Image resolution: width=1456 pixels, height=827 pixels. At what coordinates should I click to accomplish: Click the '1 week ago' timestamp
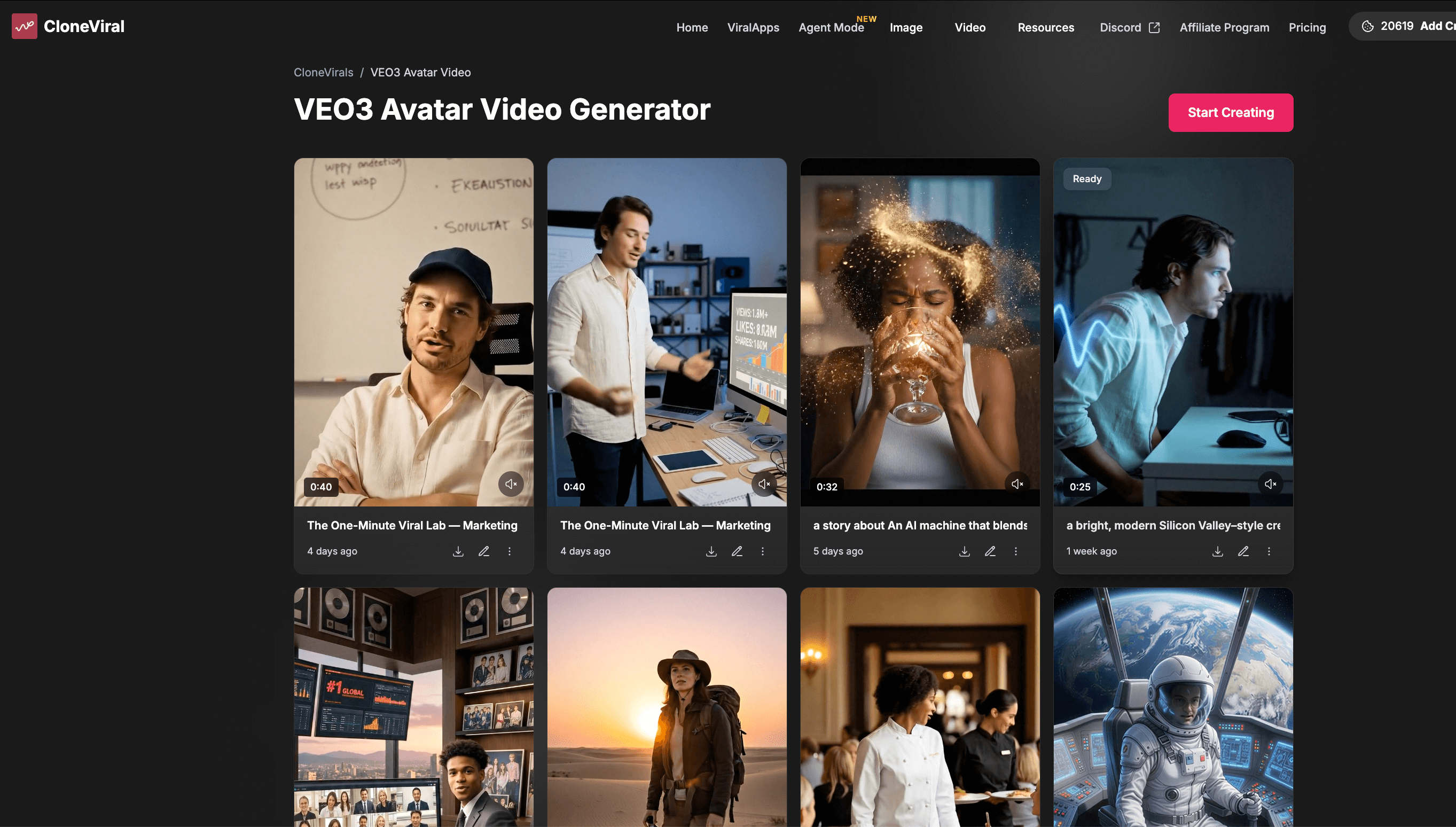pyautogui.click(x=1091, y=551)
